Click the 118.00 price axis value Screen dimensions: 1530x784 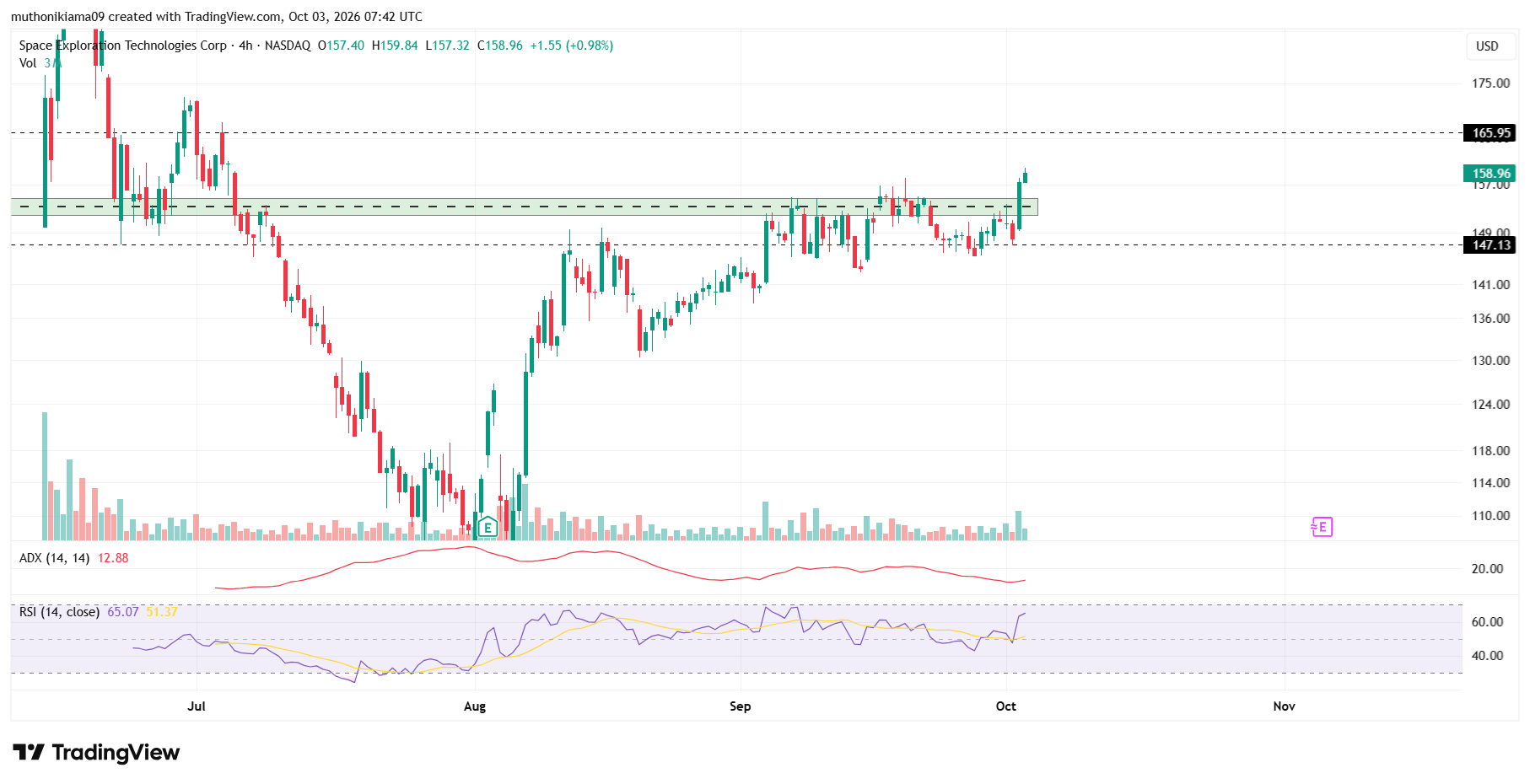[x=1490, y=450]
